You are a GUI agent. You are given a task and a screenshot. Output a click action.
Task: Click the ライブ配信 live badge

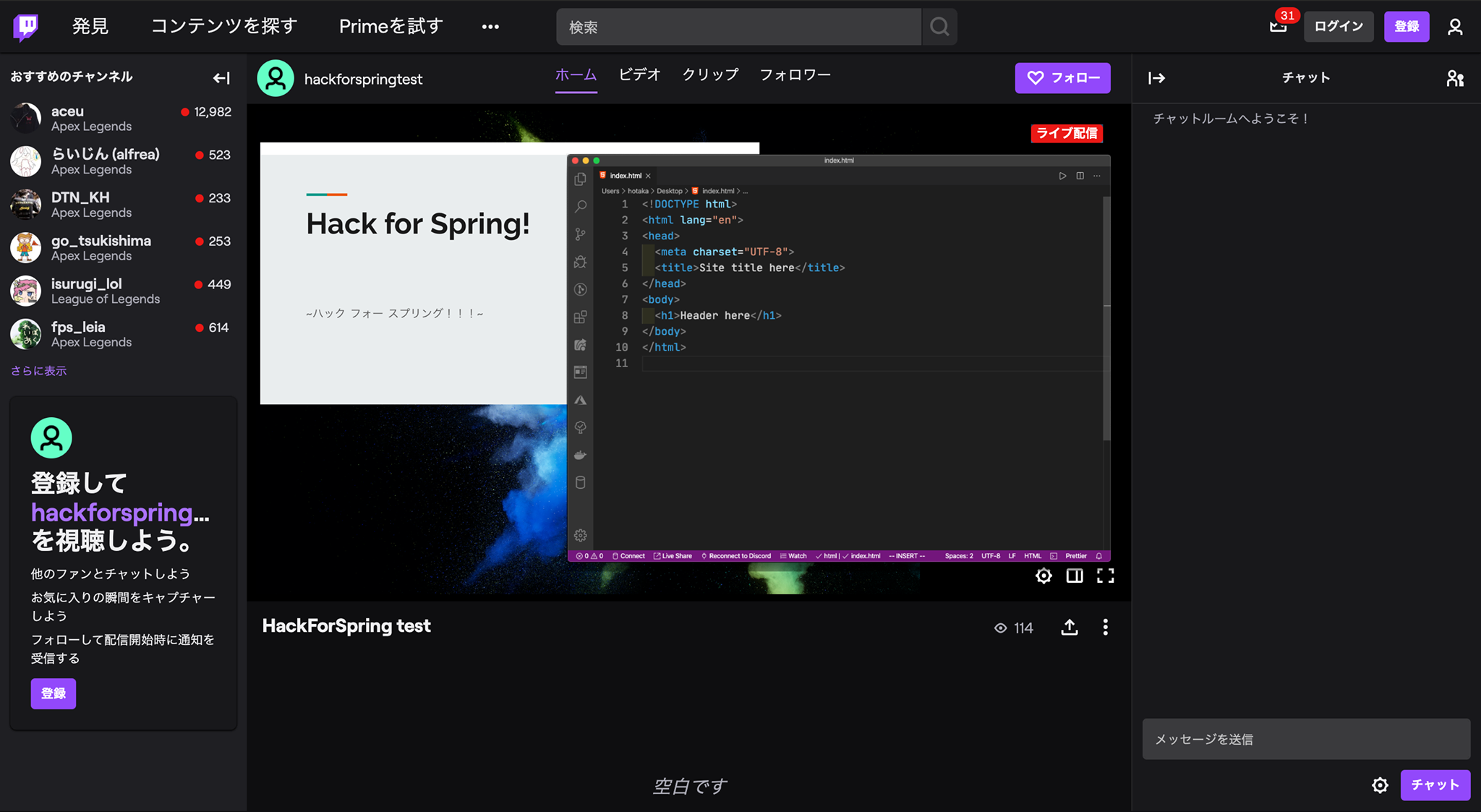[1067, 133]
